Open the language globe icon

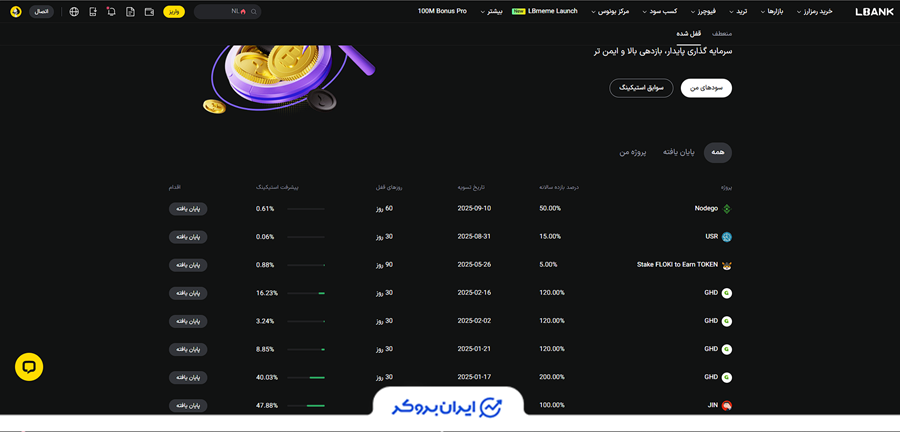click(x=74, y=12)
